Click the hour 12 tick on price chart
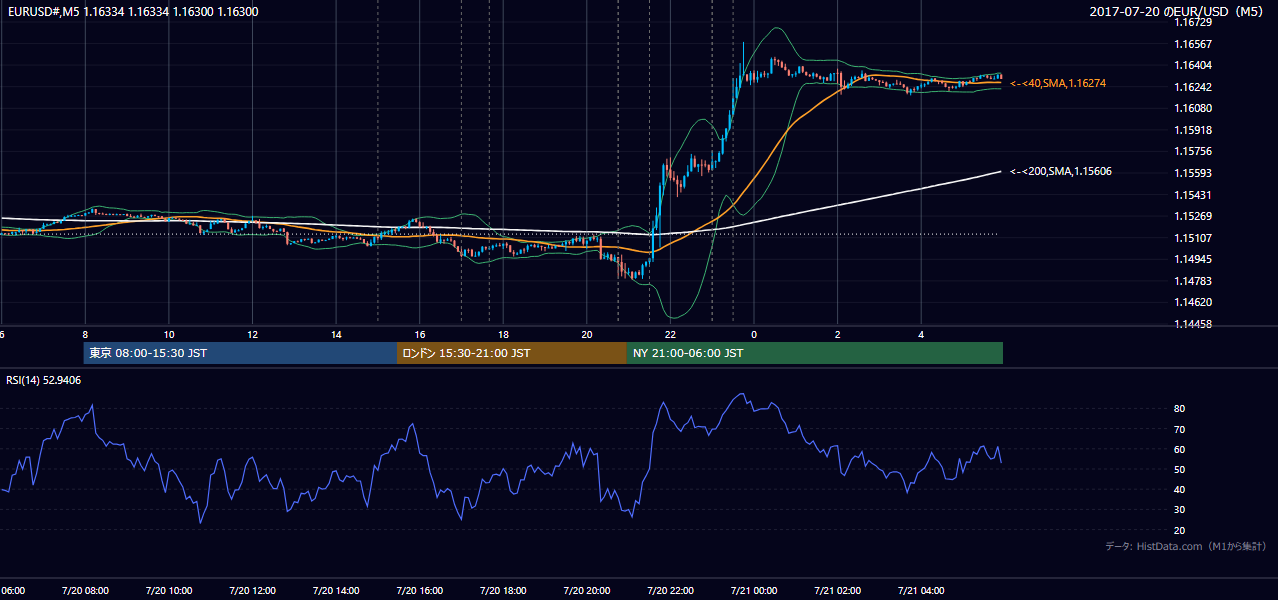The width and height of the screenshot is (1278, 600). coord(252,335)
